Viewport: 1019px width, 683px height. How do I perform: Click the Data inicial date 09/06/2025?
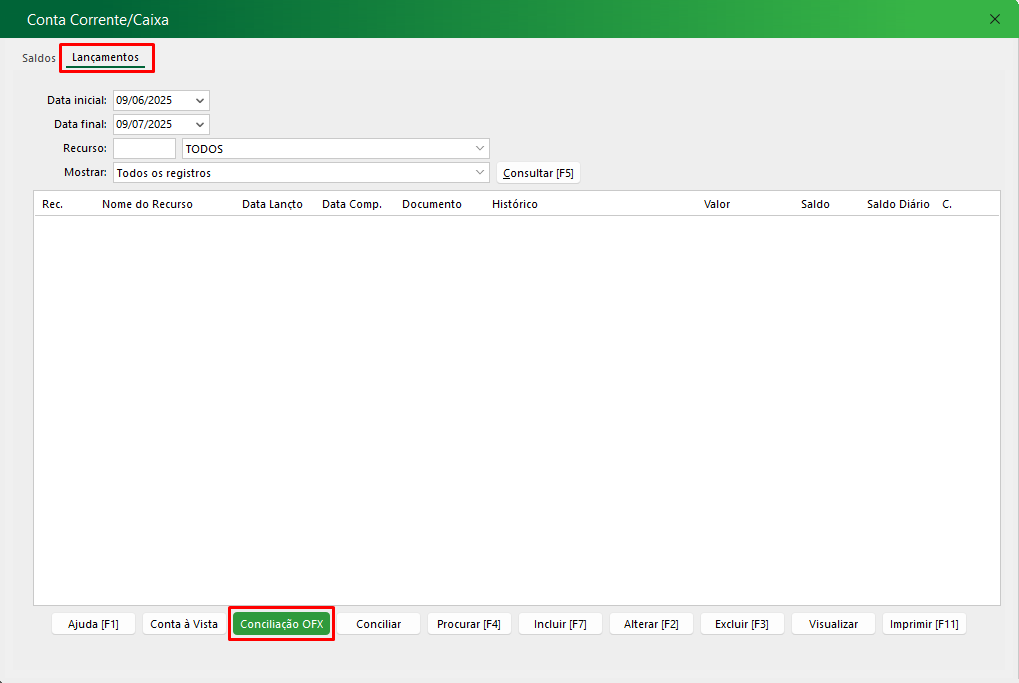[x=144, y=100]
